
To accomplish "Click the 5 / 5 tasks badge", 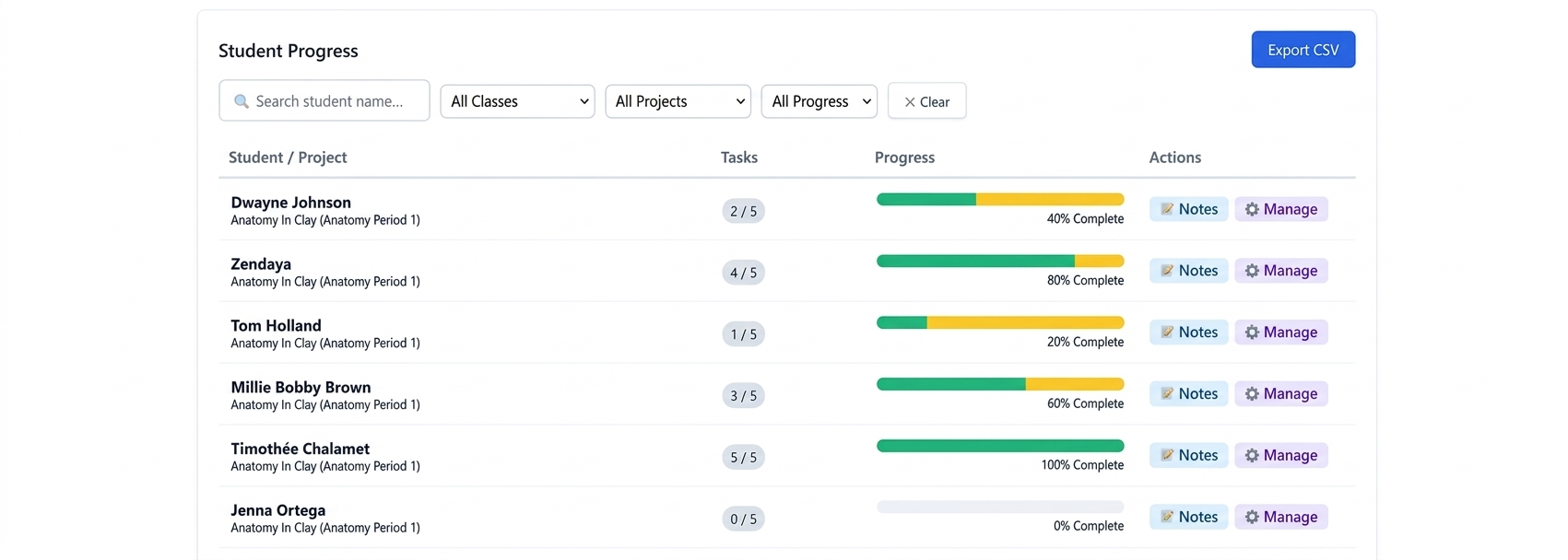I will 743,458.
